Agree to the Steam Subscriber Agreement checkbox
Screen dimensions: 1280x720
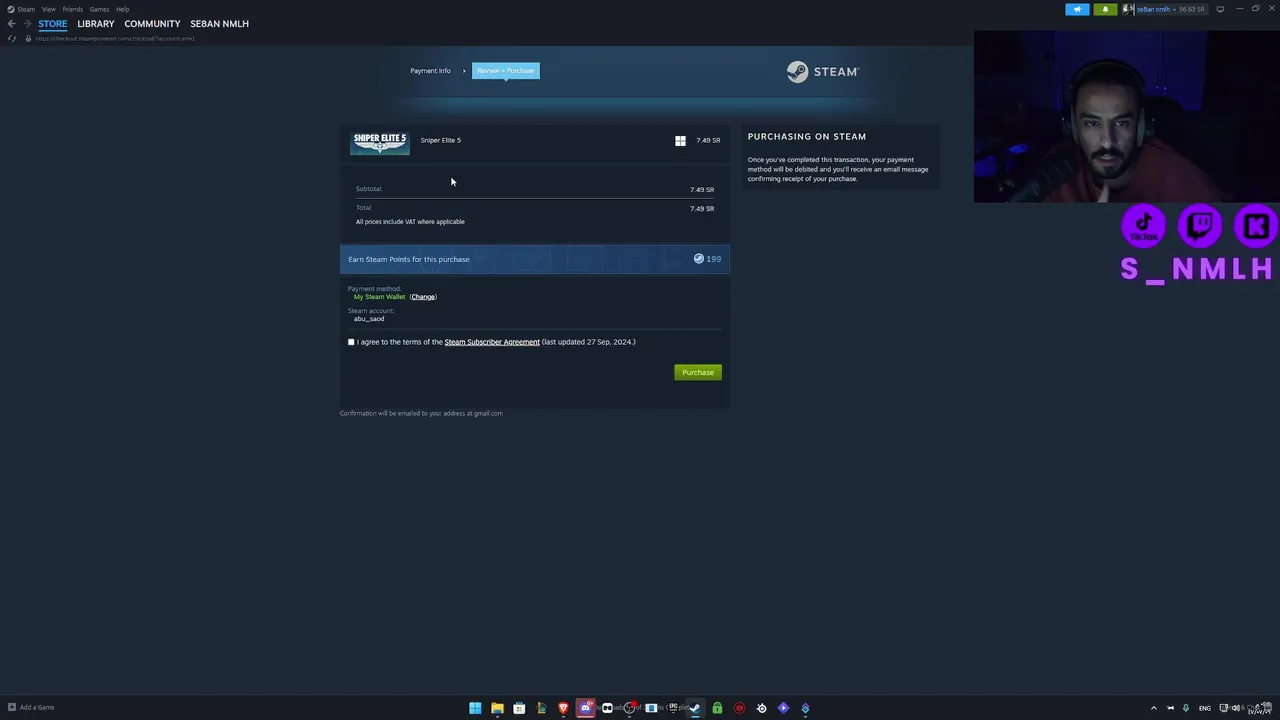point(351,342)
